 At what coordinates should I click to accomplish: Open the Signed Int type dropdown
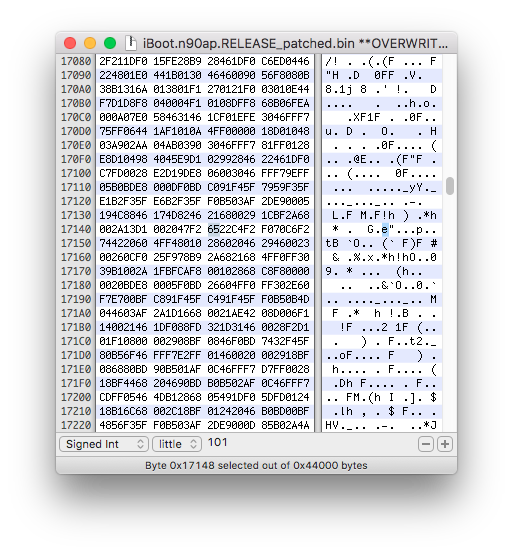pyautogui.click(x=104, y=444)
